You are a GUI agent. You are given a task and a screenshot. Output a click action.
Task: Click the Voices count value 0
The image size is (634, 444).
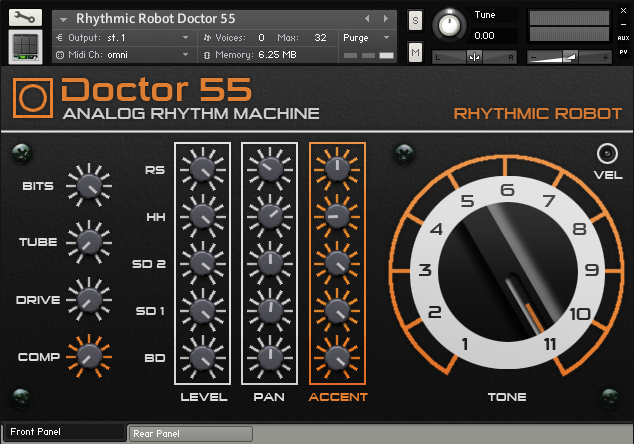(x=261, y=38)
